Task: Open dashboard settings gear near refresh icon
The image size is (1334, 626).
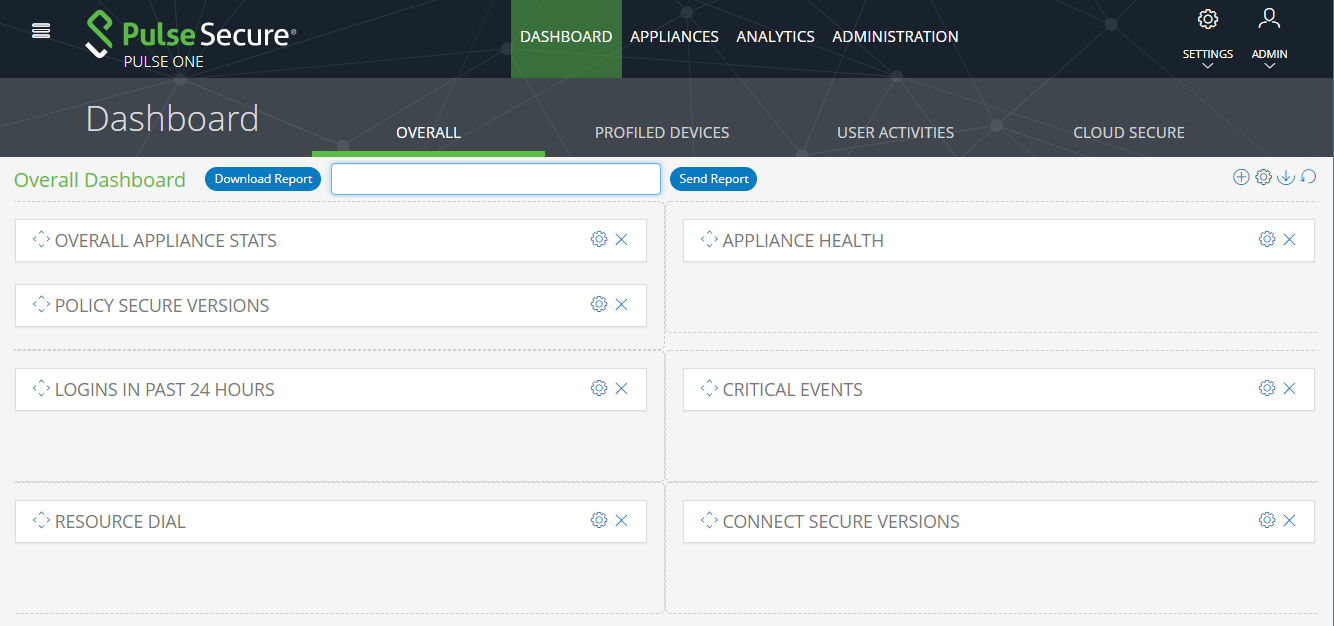Action: [x=1263, y=177]
